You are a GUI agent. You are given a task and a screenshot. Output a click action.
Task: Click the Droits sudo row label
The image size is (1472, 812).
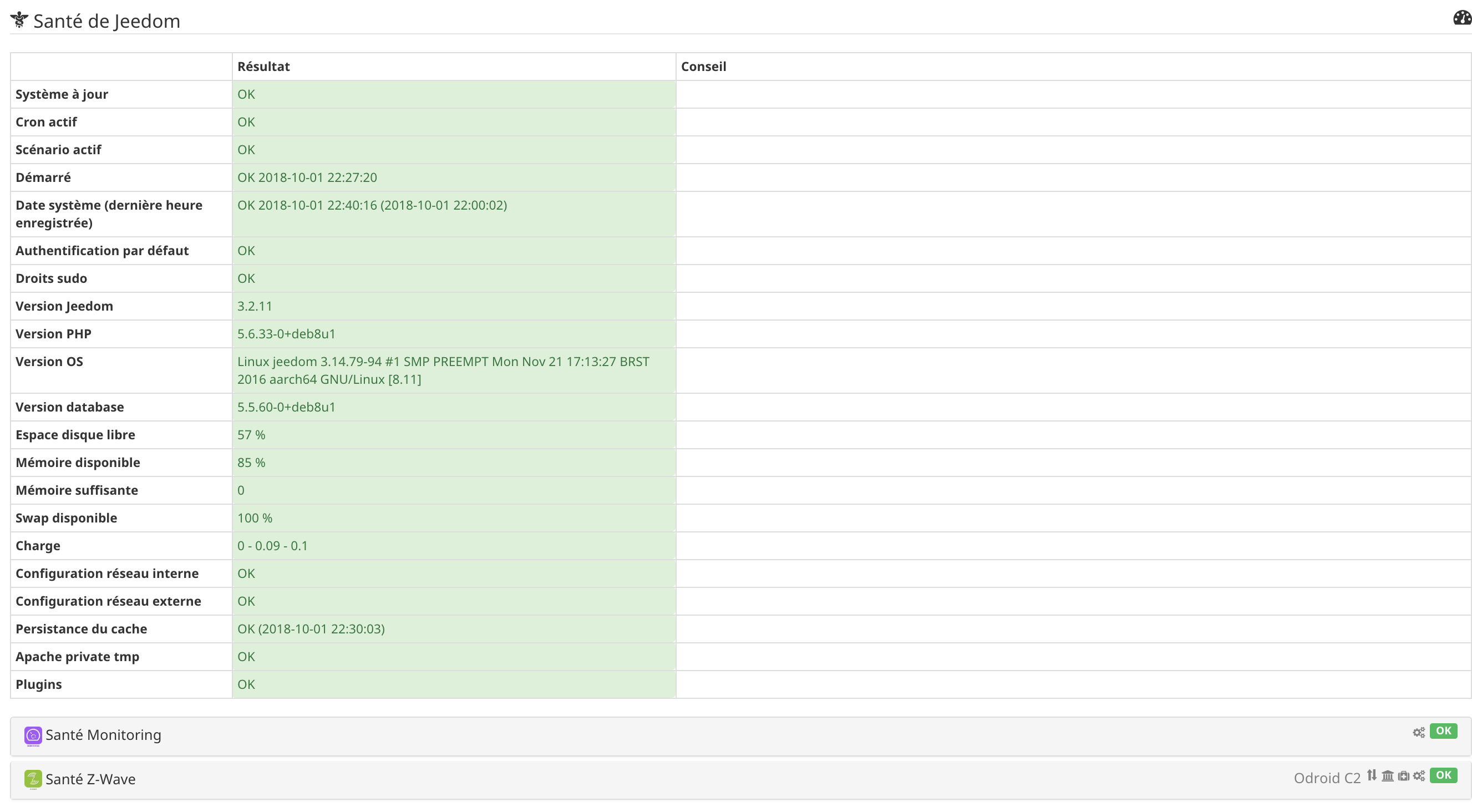(52, 278)
